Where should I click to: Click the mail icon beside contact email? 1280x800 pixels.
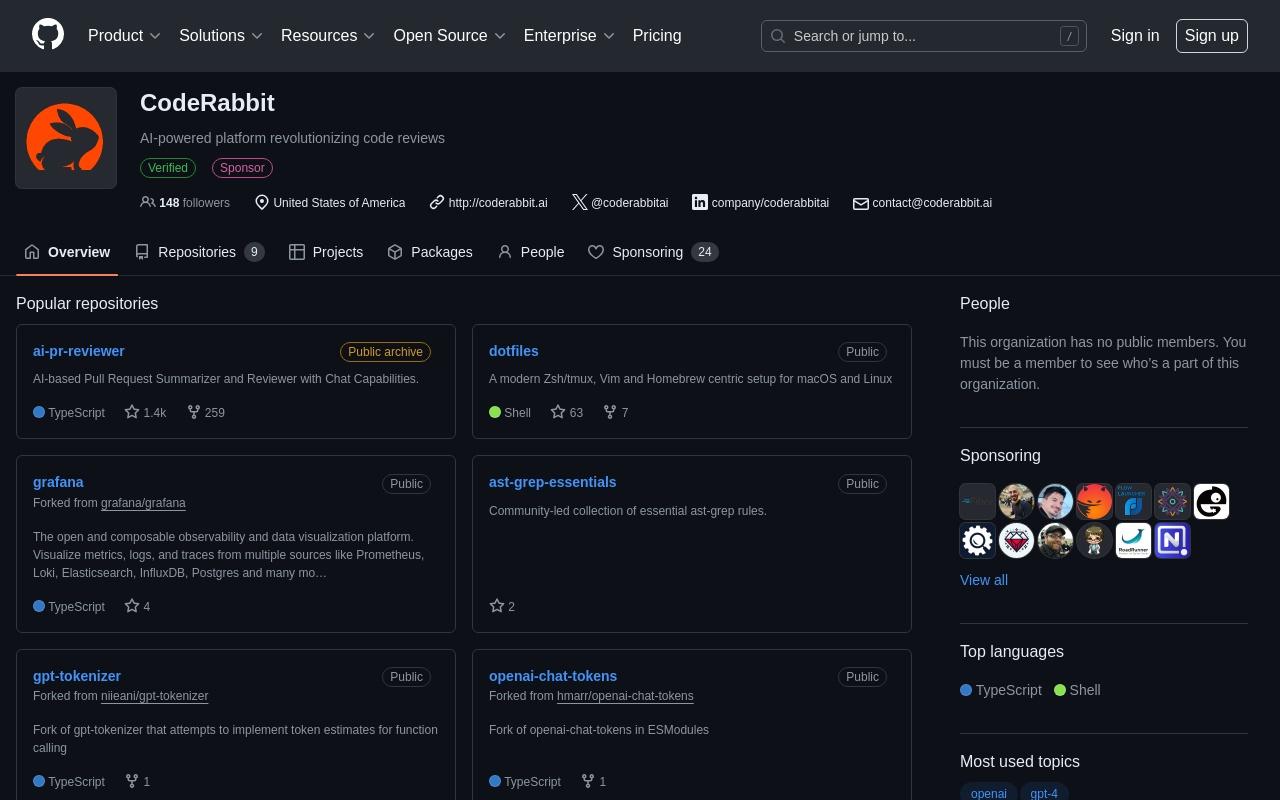click(x=860, y=203)
